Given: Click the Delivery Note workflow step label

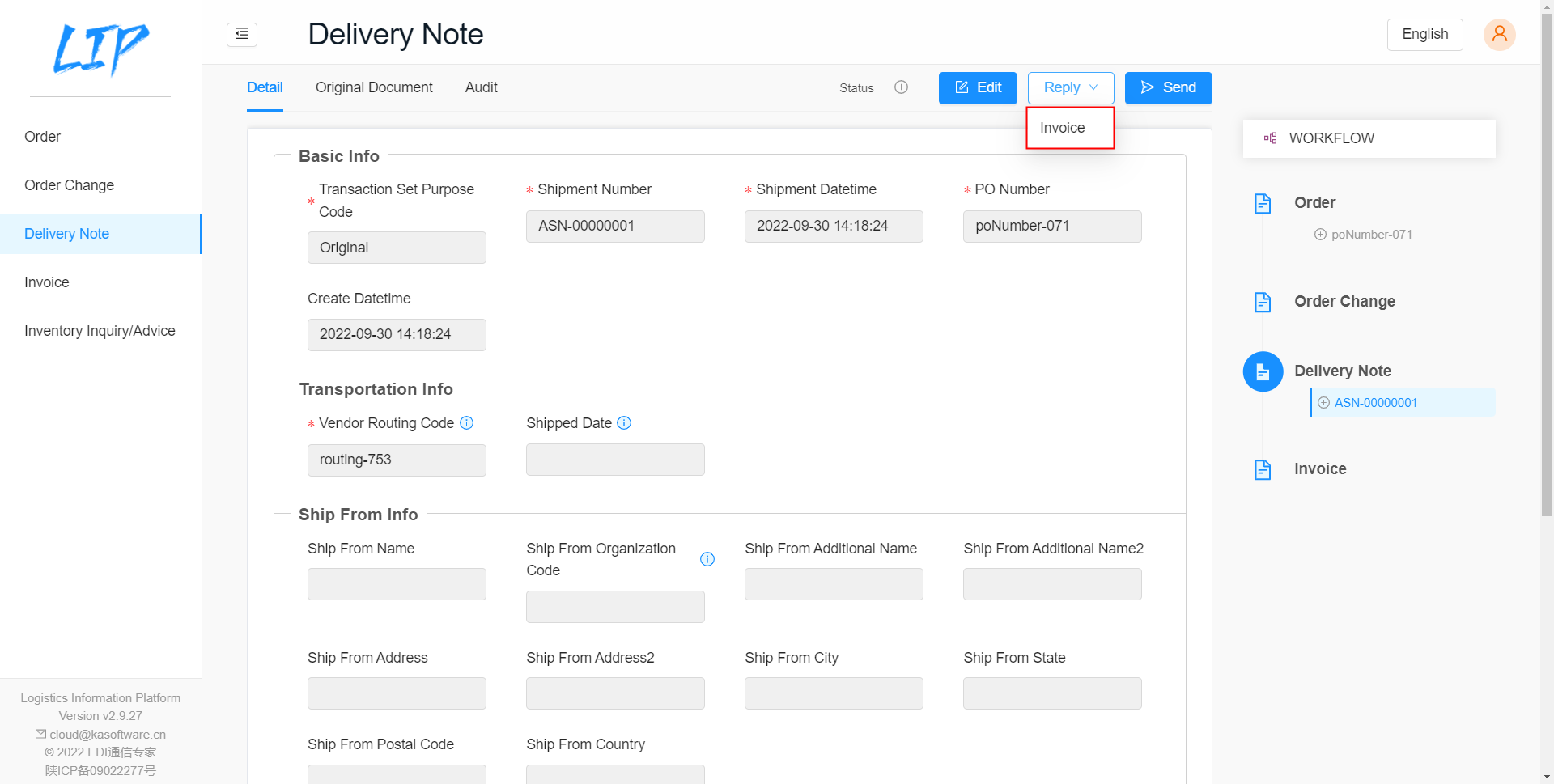Looking at the screenshot, I should [x=1342, y=371].
